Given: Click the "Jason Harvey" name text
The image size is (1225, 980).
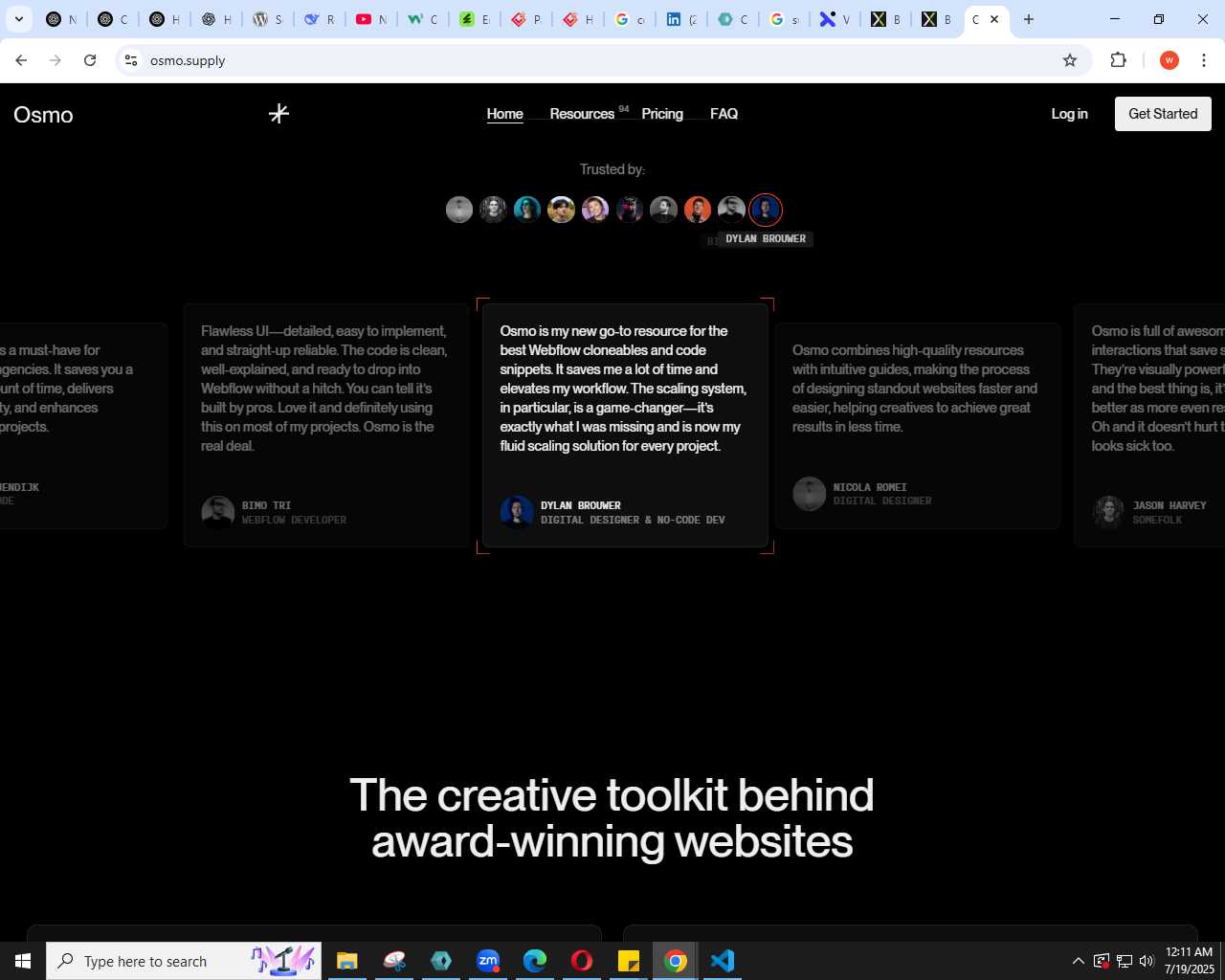Looking at the screenshot, I should 1169,505.
